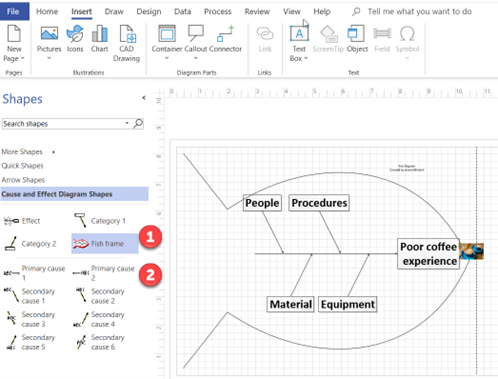Open the Process ribbon tab
The image size is (498, 379).
coord(218,11)
